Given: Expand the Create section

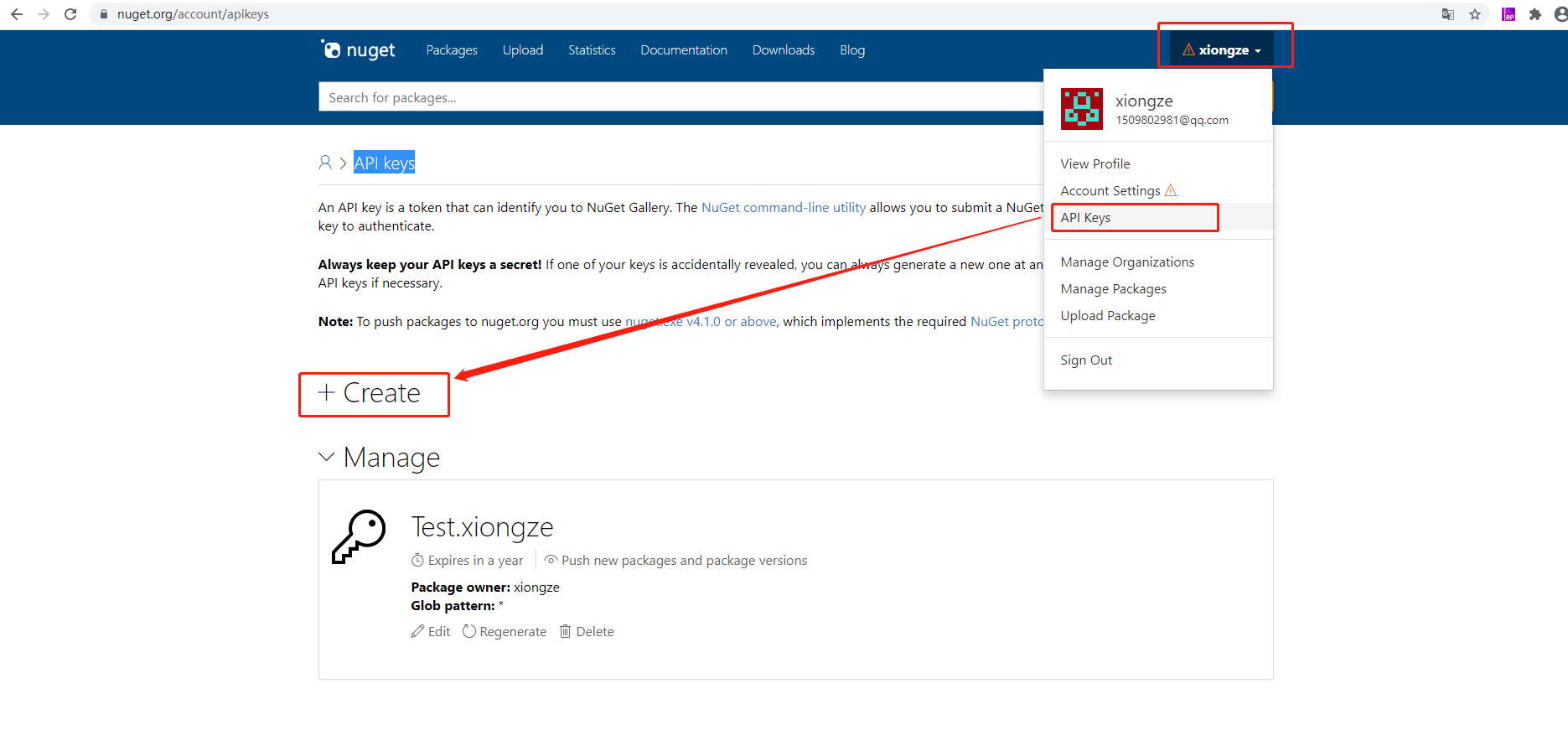Looking at the screenshot, I should point(370,392).
